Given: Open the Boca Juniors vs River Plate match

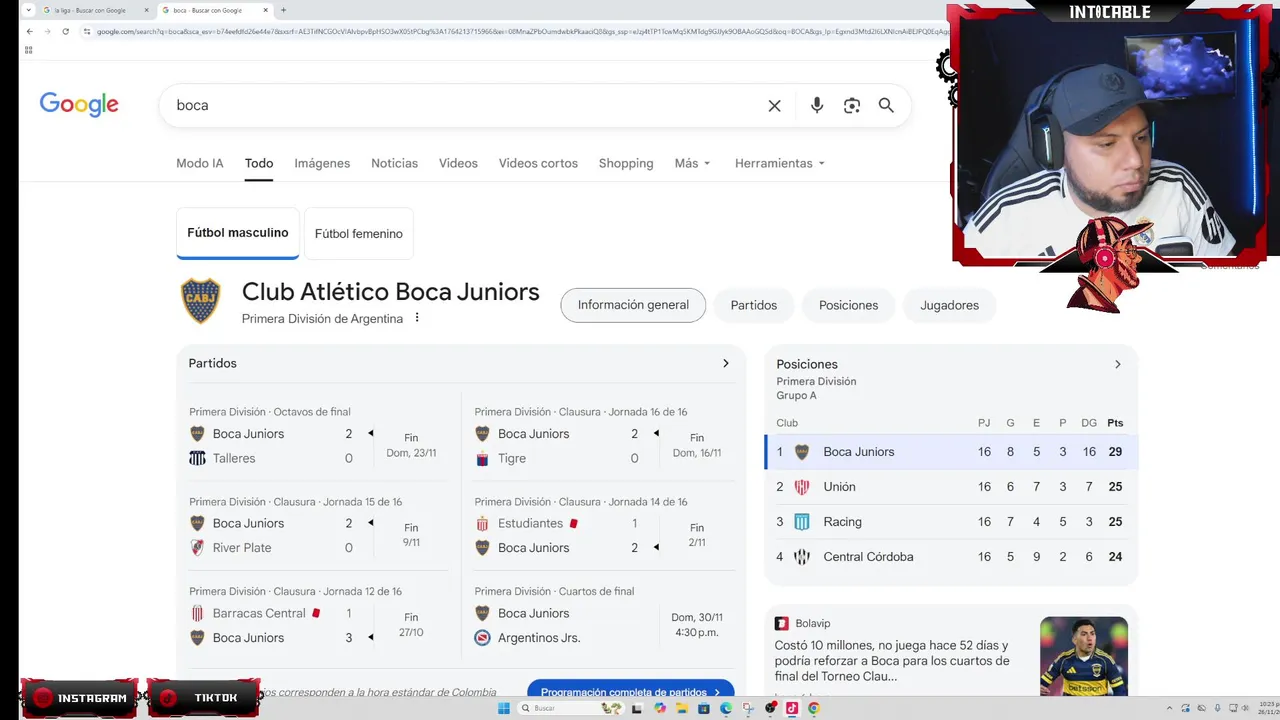Looking at the screenshot, I should (x=319, y=528).
